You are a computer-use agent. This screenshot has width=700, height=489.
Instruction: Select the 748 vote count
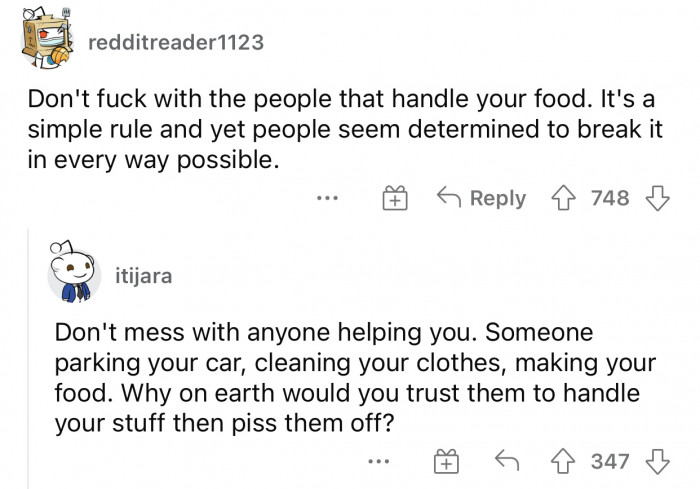(610, 198)
